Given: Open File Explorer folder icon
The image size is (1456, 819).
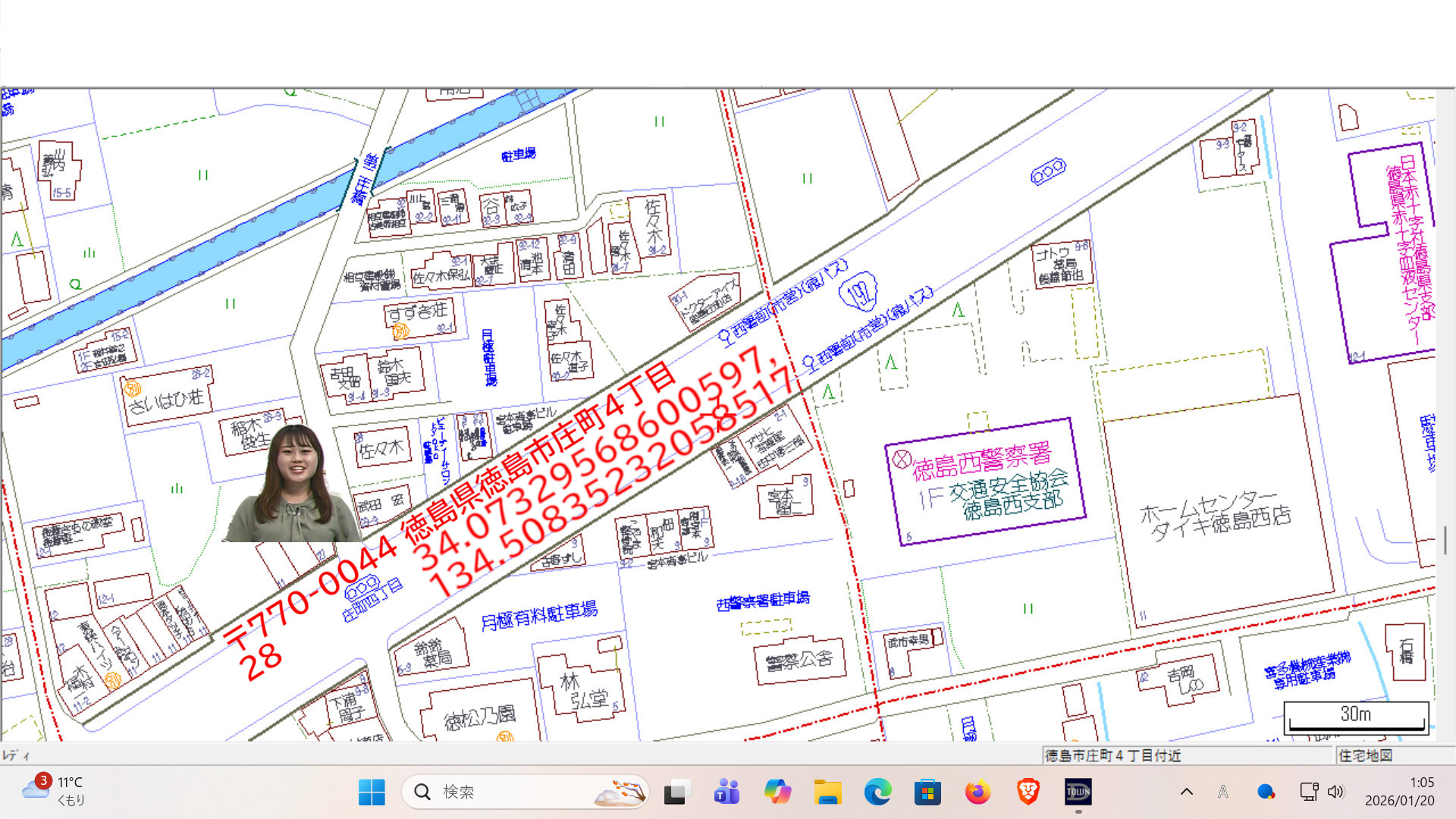Looking at the screenshot, I should [x=827, y=792].
